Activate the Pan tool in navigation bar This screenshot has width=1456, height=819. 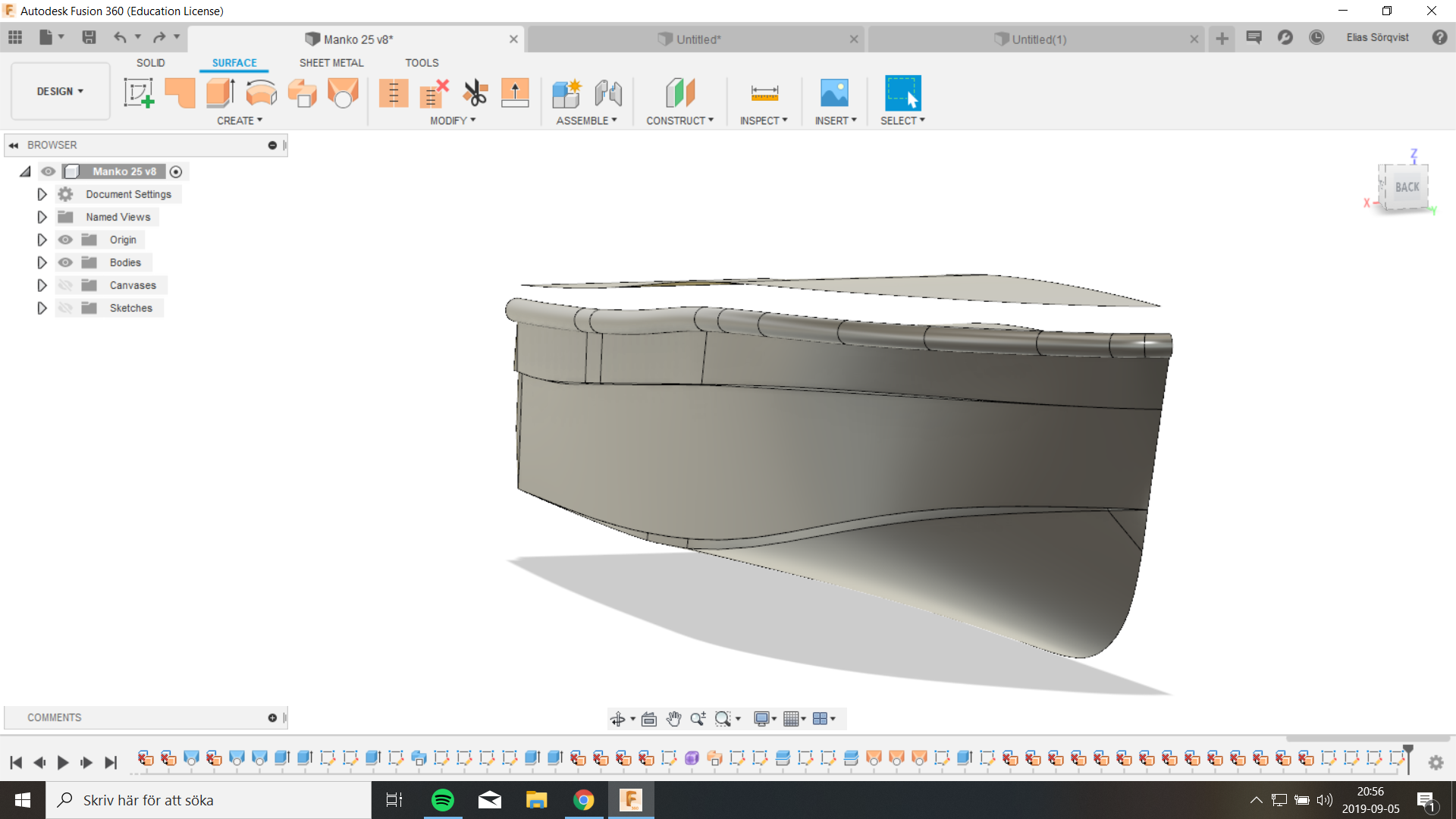tap(674, 718)
